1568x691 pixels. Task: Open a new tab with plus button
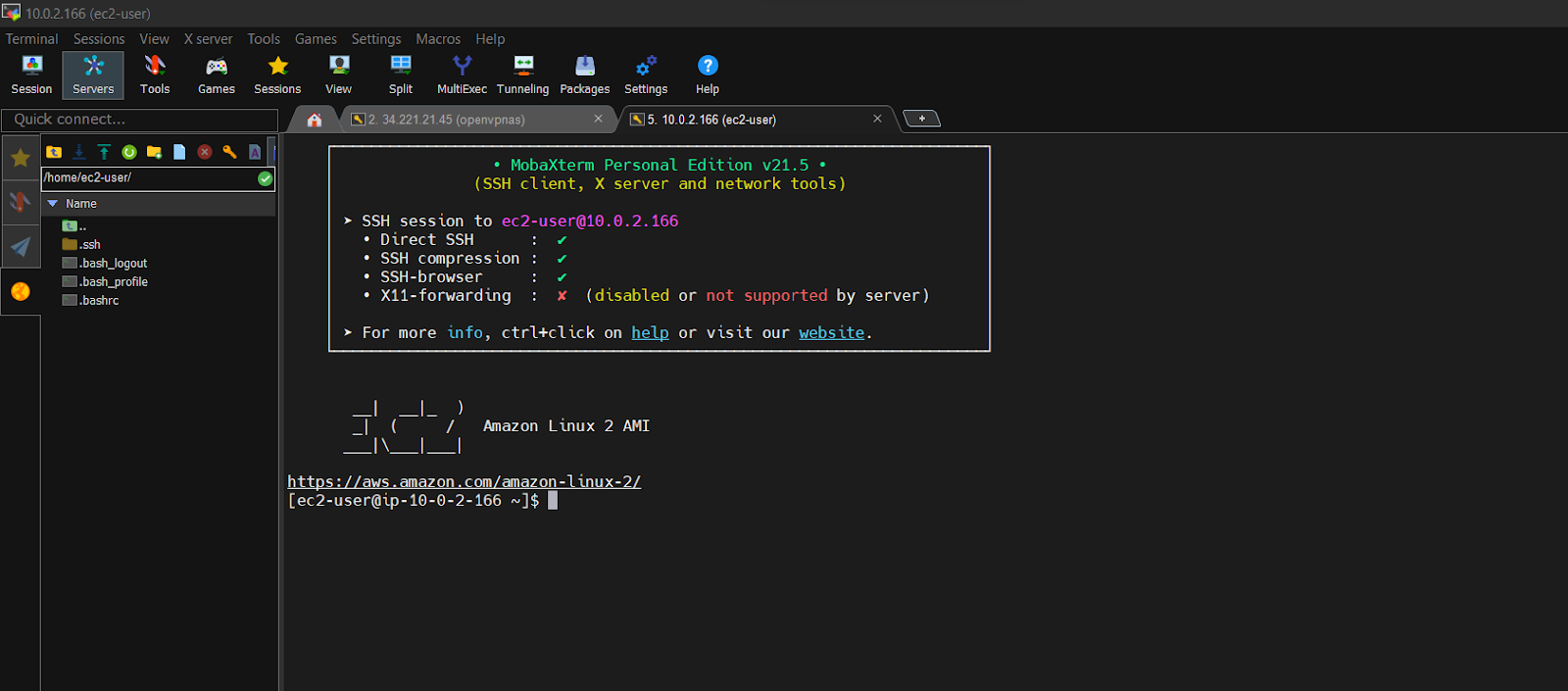tap(921, 119)
